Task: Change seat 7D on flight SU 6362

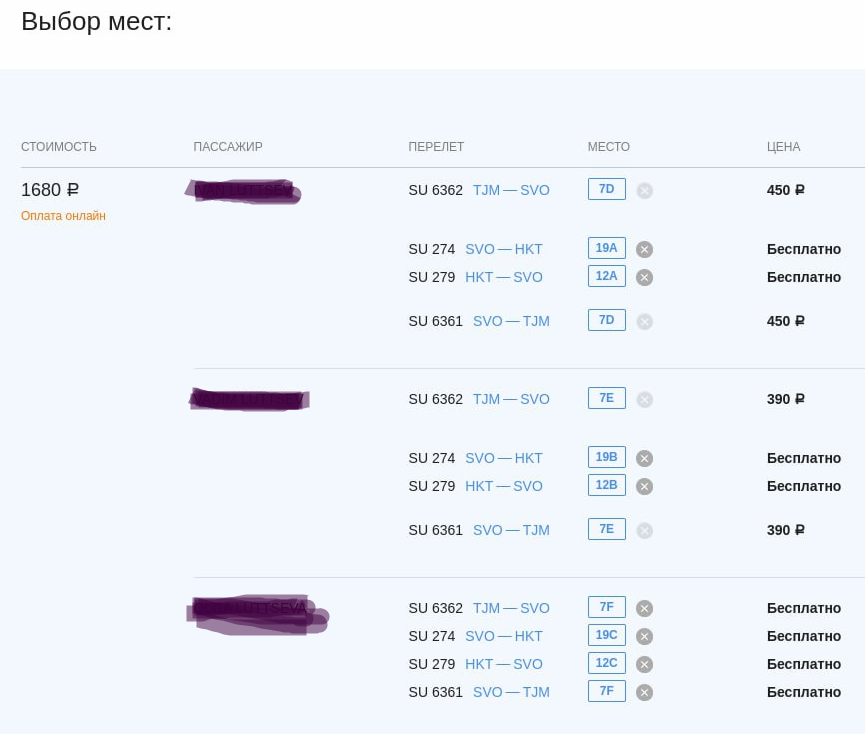Action: click(606, 189)
